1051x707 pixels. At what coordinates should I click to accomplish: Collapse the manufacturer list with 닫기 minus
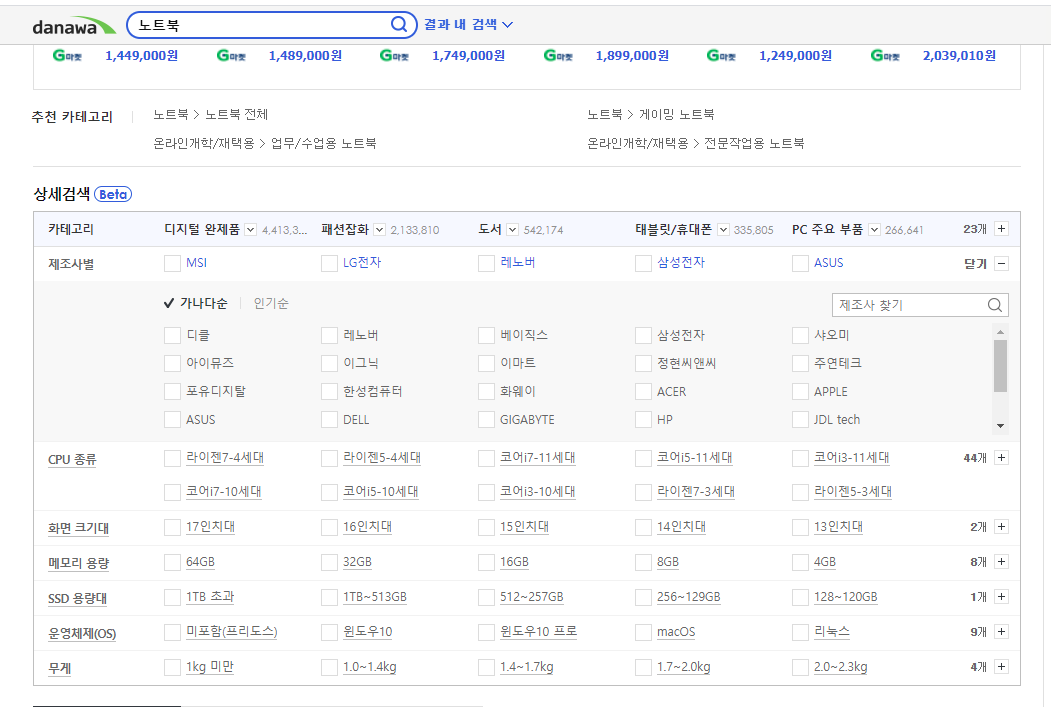(x=1001, y=264)
